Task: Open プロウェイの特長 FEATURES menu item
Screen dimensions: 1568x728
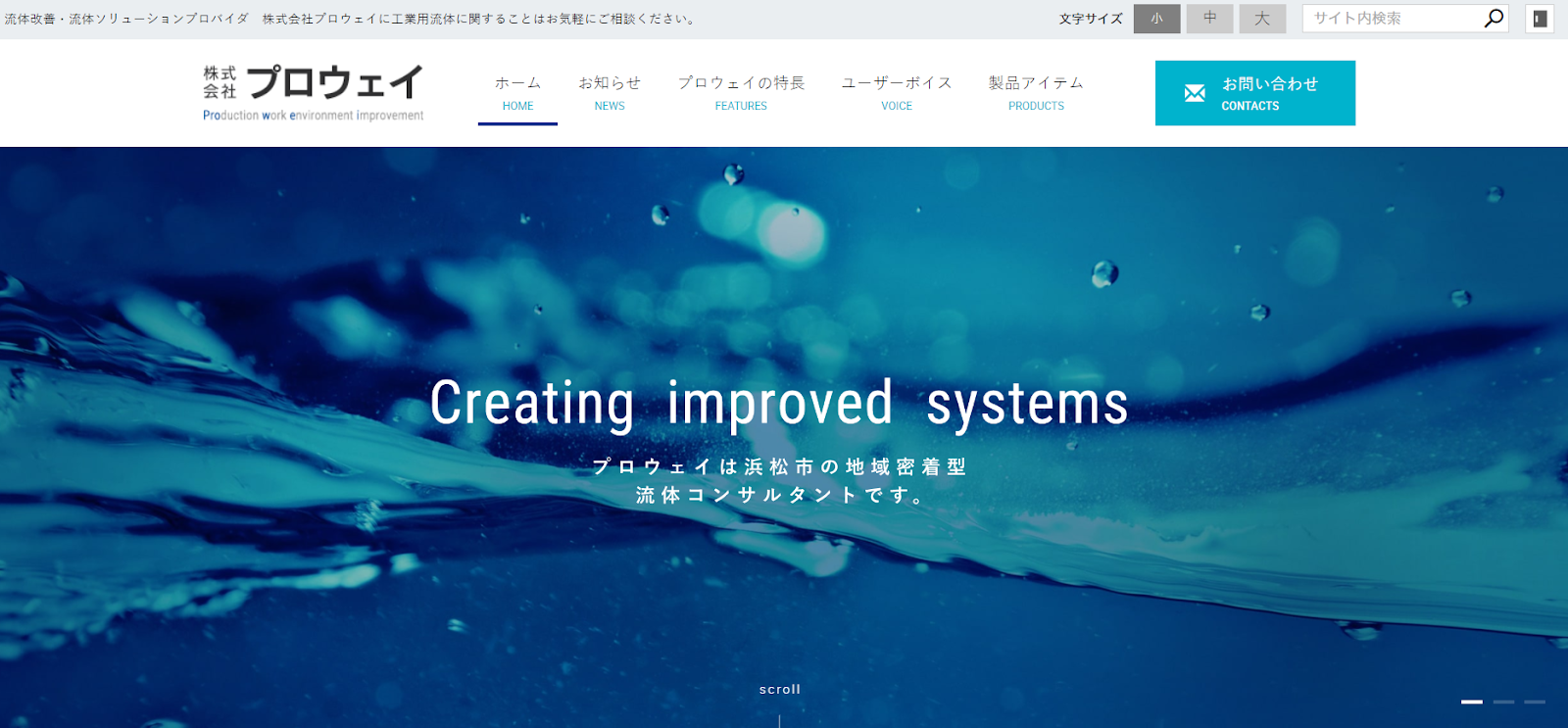Action: pyautogui.click(x=741, y=93)
